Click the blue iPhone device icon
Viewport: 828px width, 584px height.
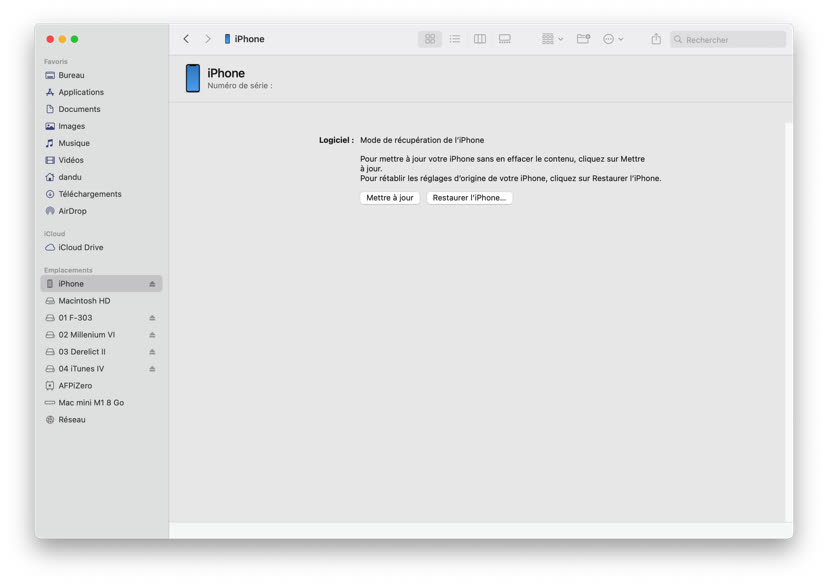[194, 78]
